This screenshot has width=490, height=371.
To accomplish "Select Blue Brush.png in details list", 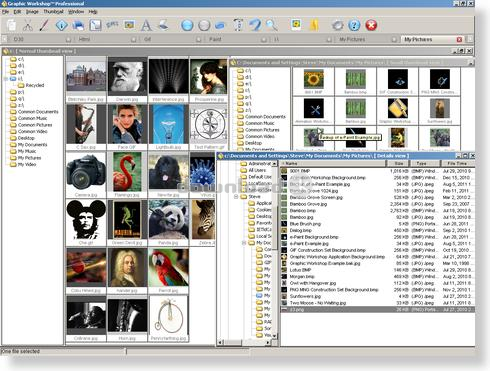I will [378, 224].
